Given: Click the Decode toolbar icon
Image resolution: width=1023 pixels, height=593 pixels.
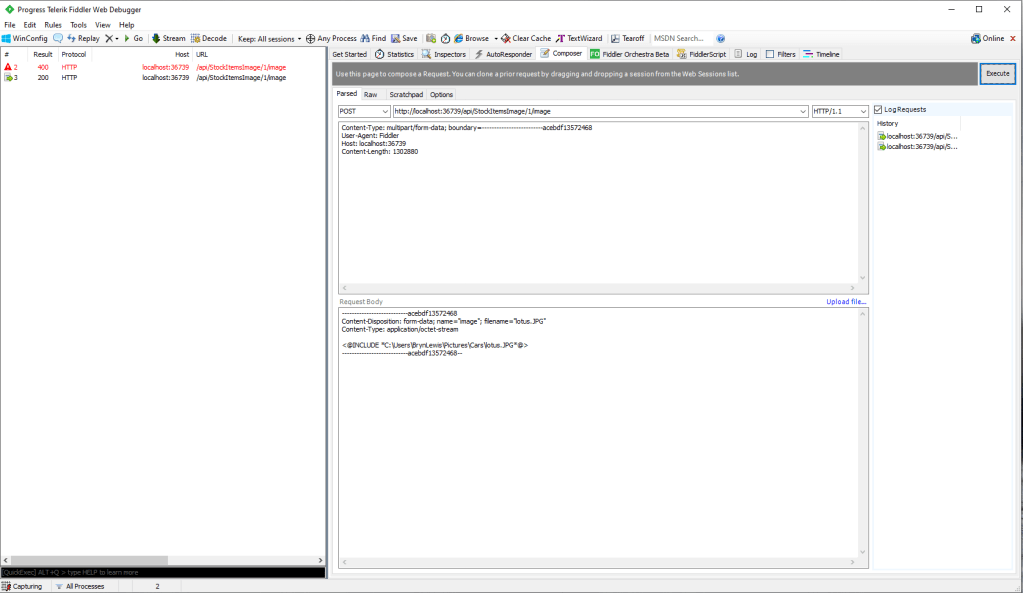Looking at the screenshot, I should click(196, 38).
